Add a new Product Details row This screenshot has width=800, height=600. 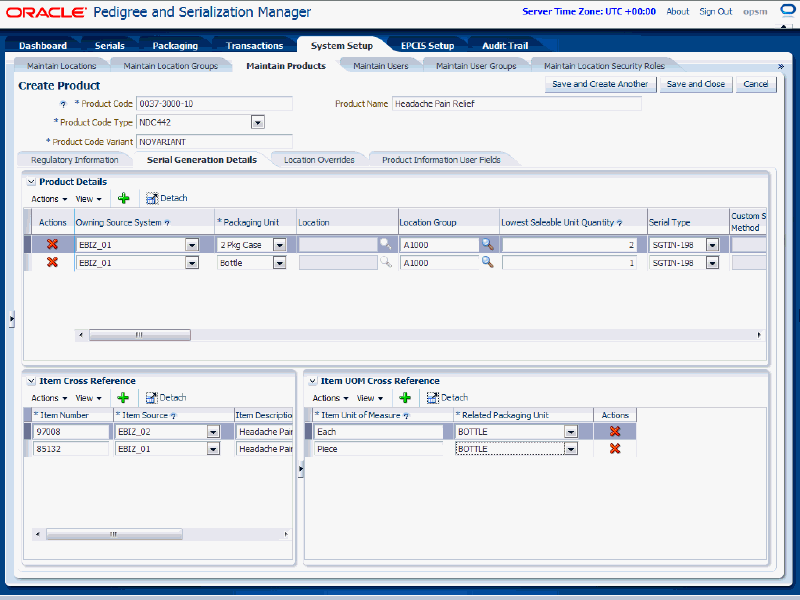click(123, 198)
